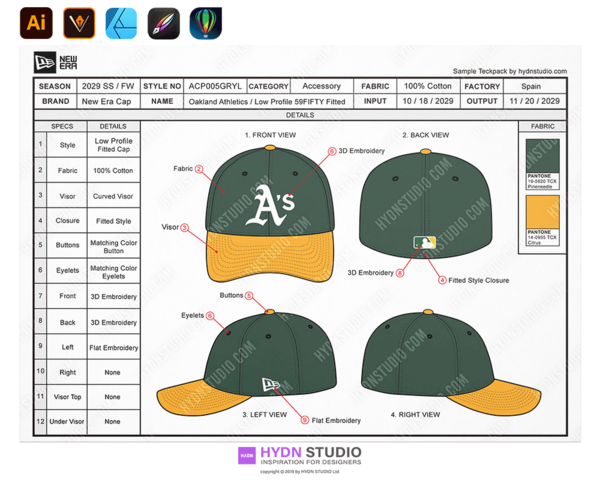Click the '3. LEFT VIEW' label

(x=264, y=415)
